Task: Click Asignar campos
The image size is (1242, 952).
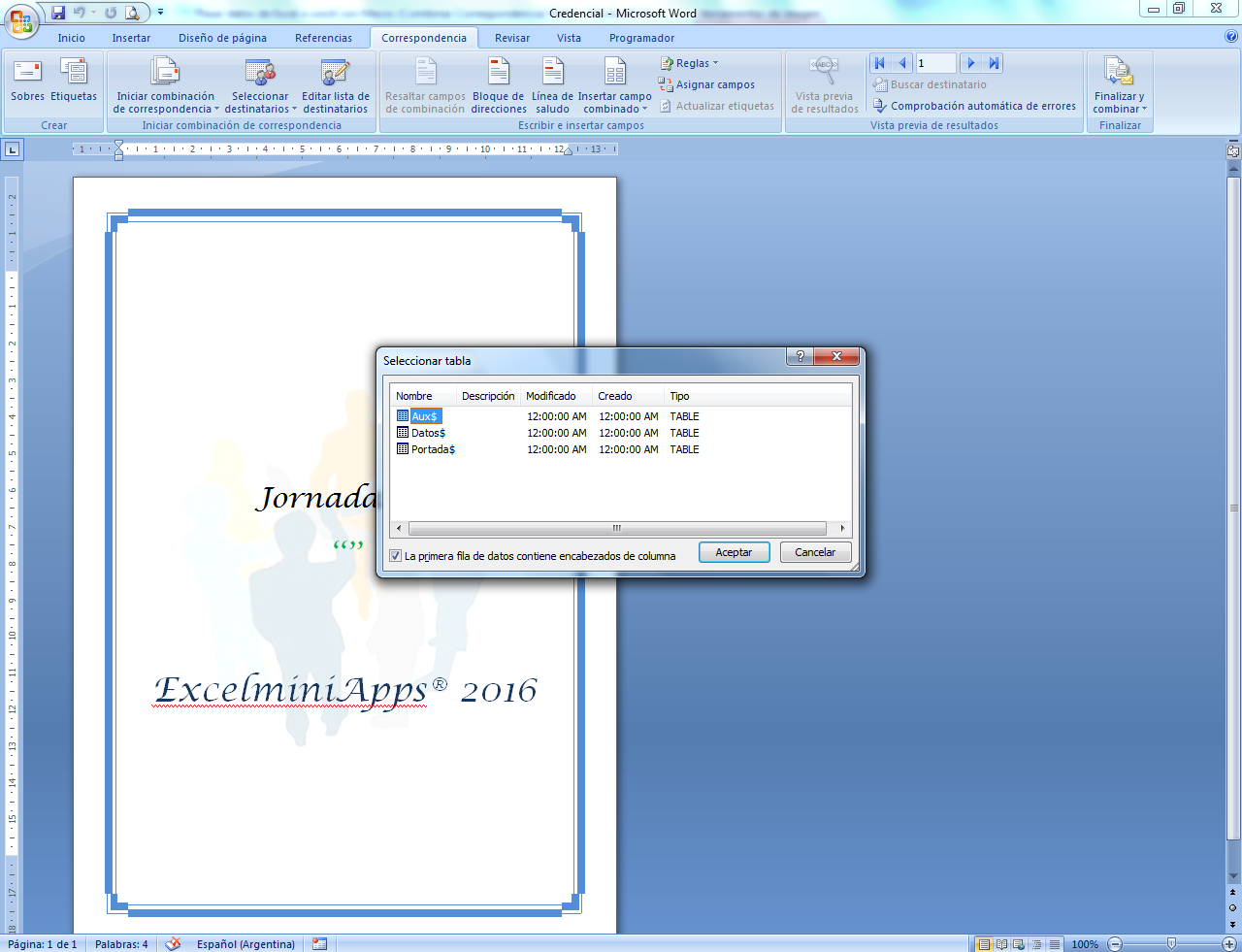Action: pos(706,84)
